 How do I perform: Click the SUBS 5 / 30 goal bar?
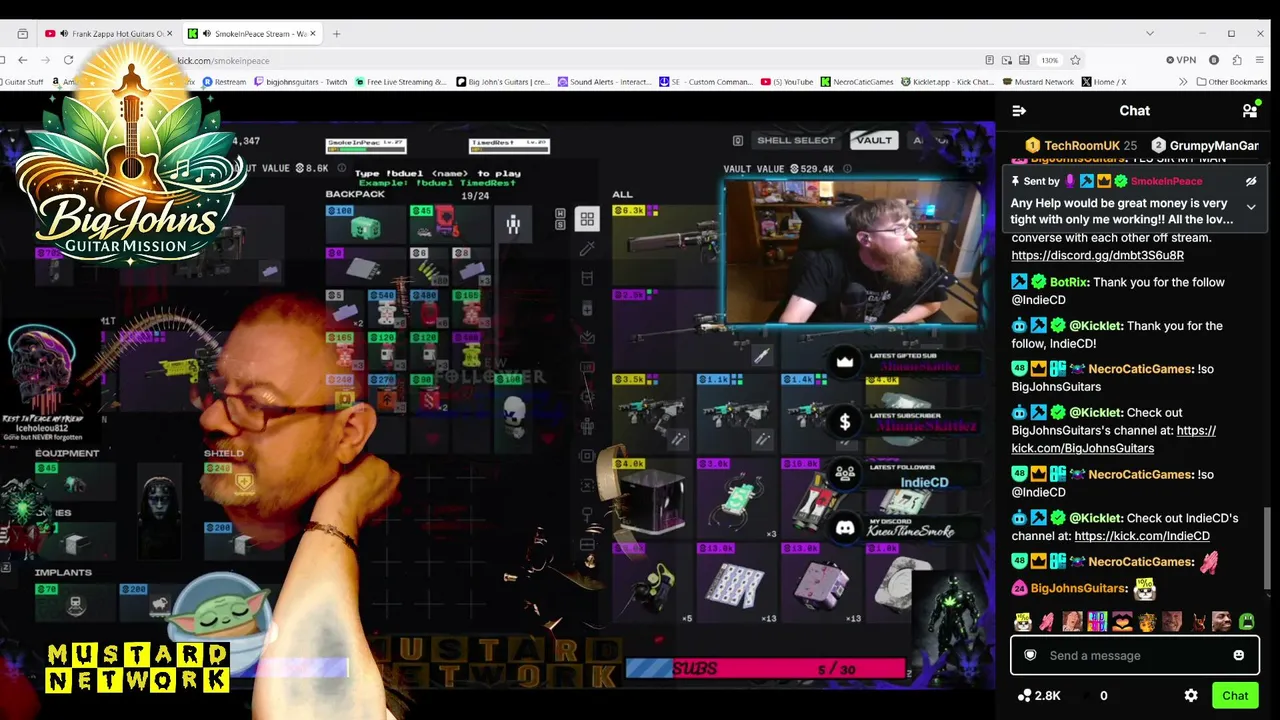(766, 668)
